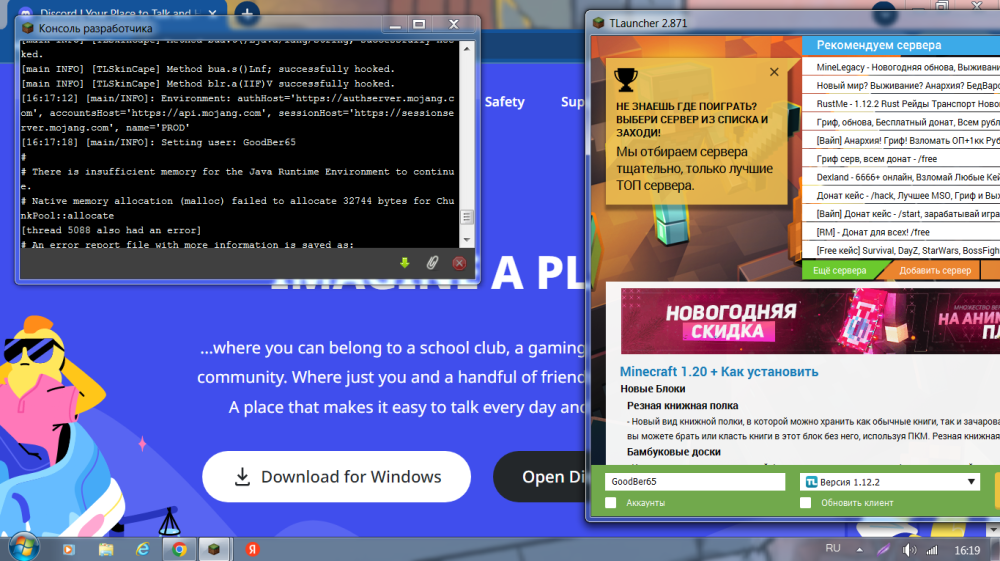1000x561 pixels.
Task: Toggle the Аккаунты checkbox
Action: (611, 503)
